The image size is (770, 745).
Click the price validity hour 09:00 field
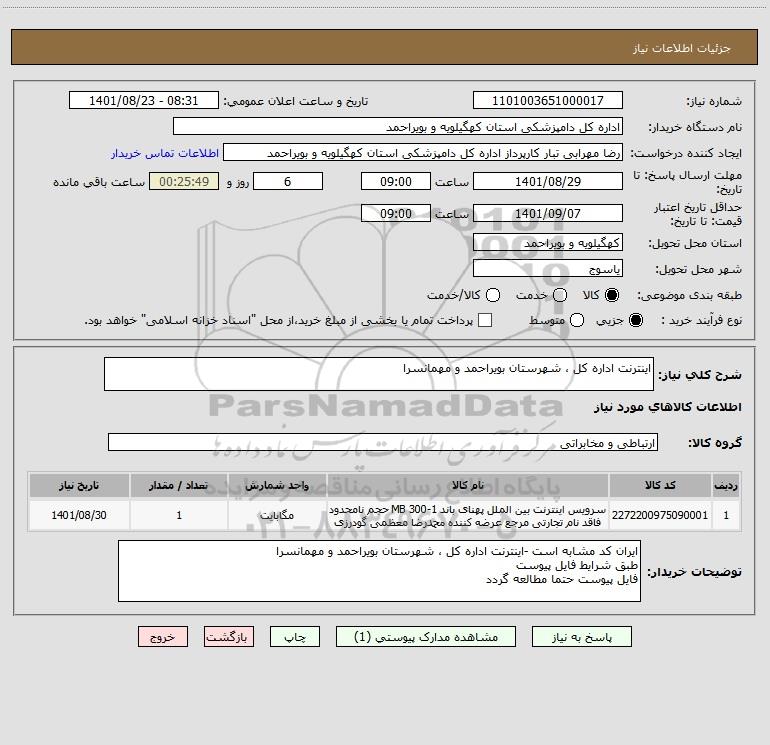(396, 214)
